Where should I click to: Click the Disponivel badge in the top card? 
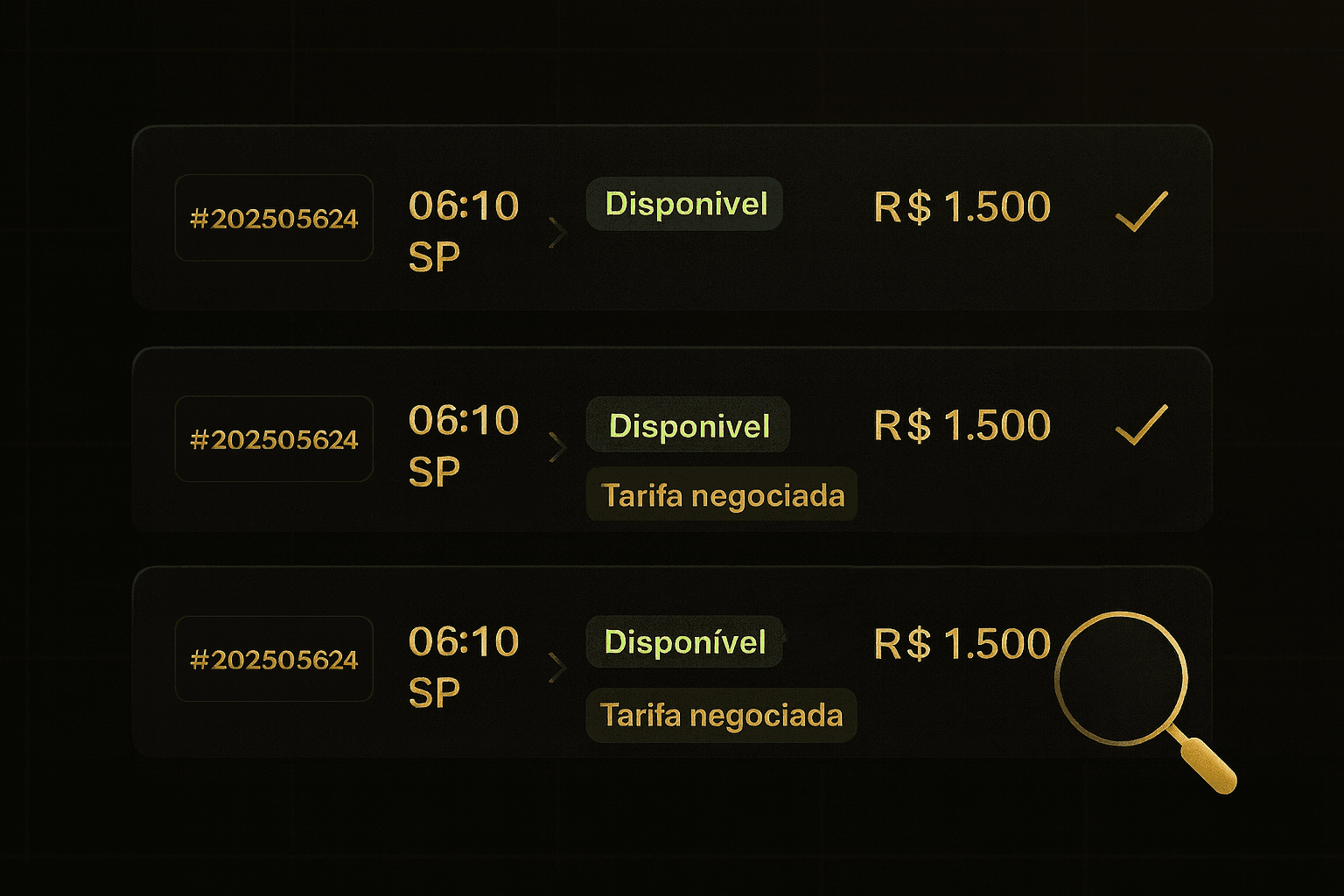[x=685, y=205]
